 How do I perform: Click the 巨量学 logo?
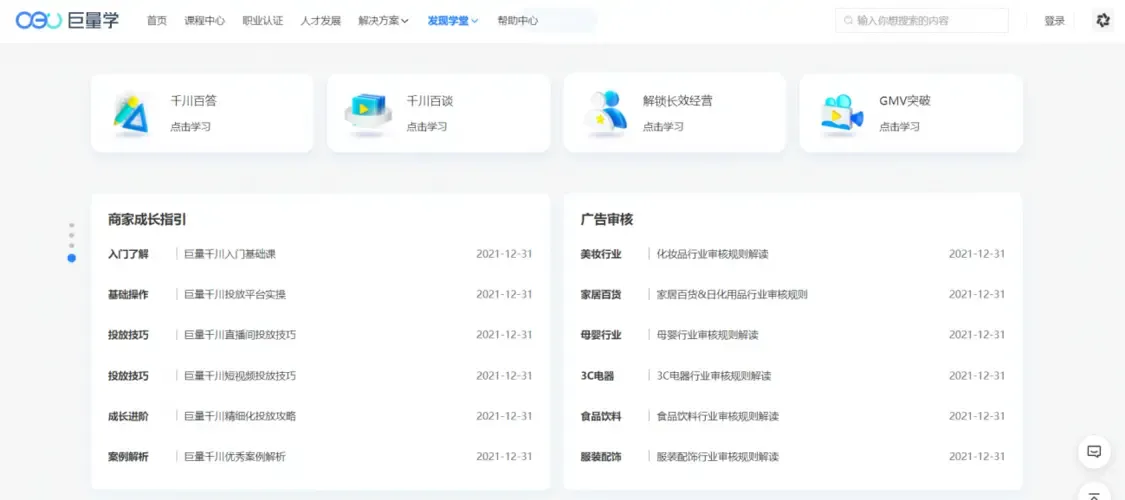[x=67, y=21]
